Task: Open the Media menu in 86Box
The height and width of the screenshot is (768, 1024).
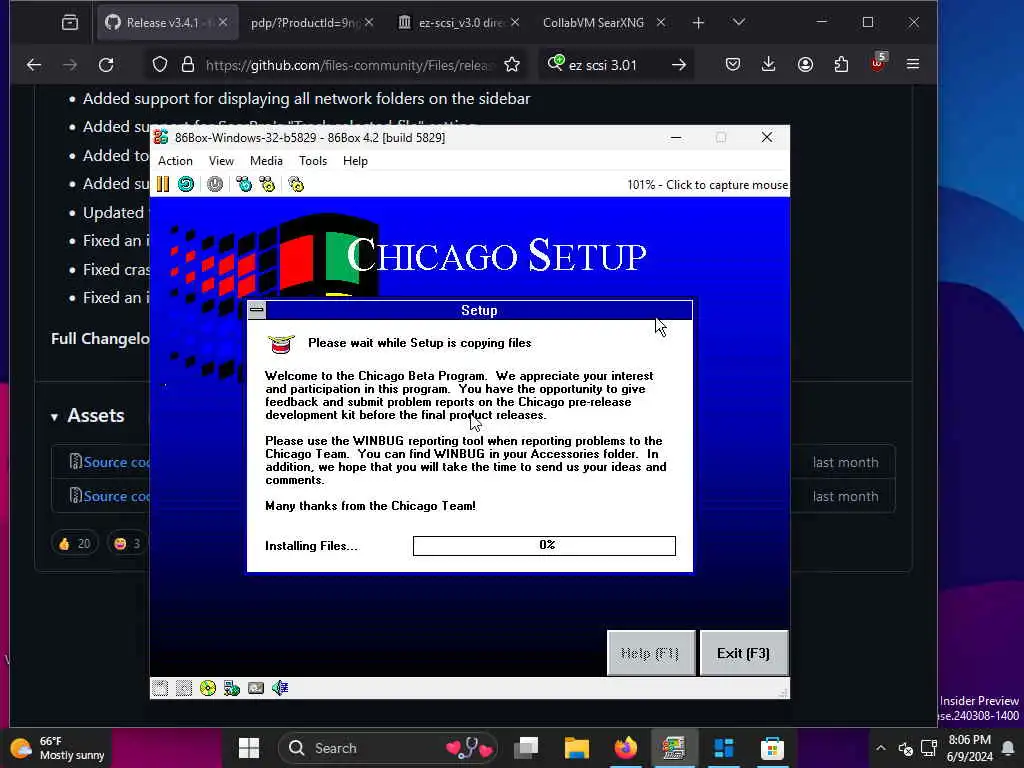Action: pyautogui.click(x=266, y=161)
